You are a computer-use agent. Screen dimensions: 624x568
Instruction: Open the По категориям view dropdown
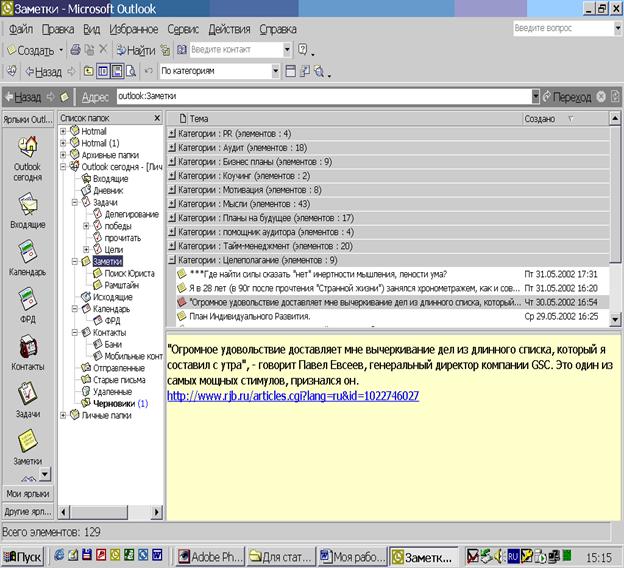pyautogui.click(x=275, y=71)
